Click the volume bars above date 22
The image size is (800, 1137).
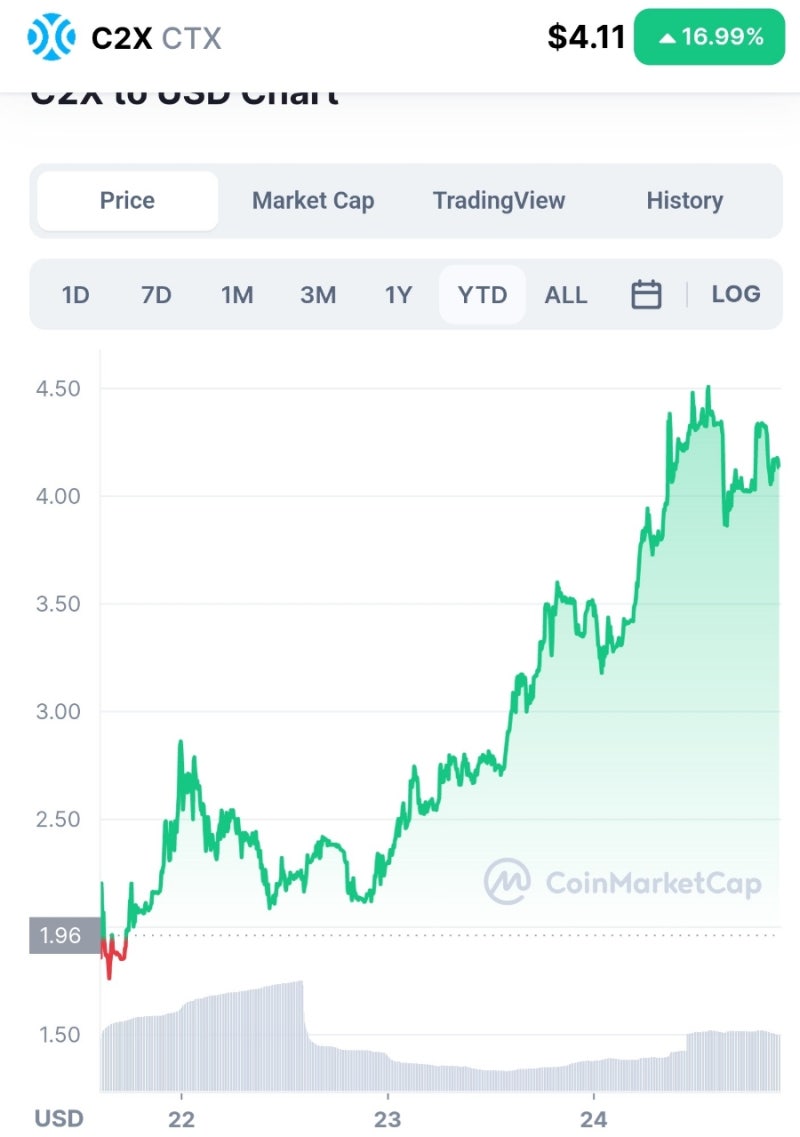(182, 1045)
